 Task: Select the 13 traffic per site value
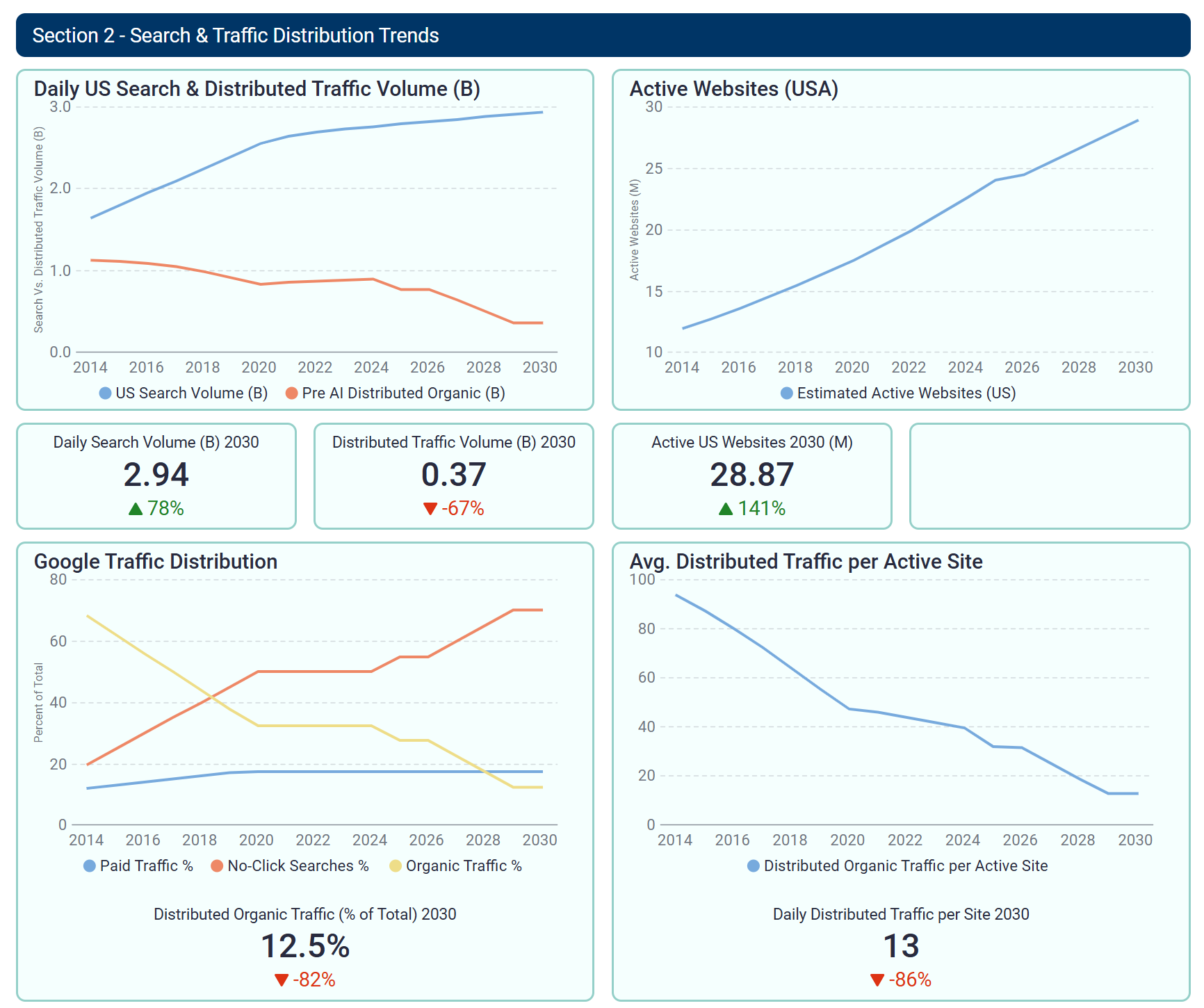[x=901, y=946]
